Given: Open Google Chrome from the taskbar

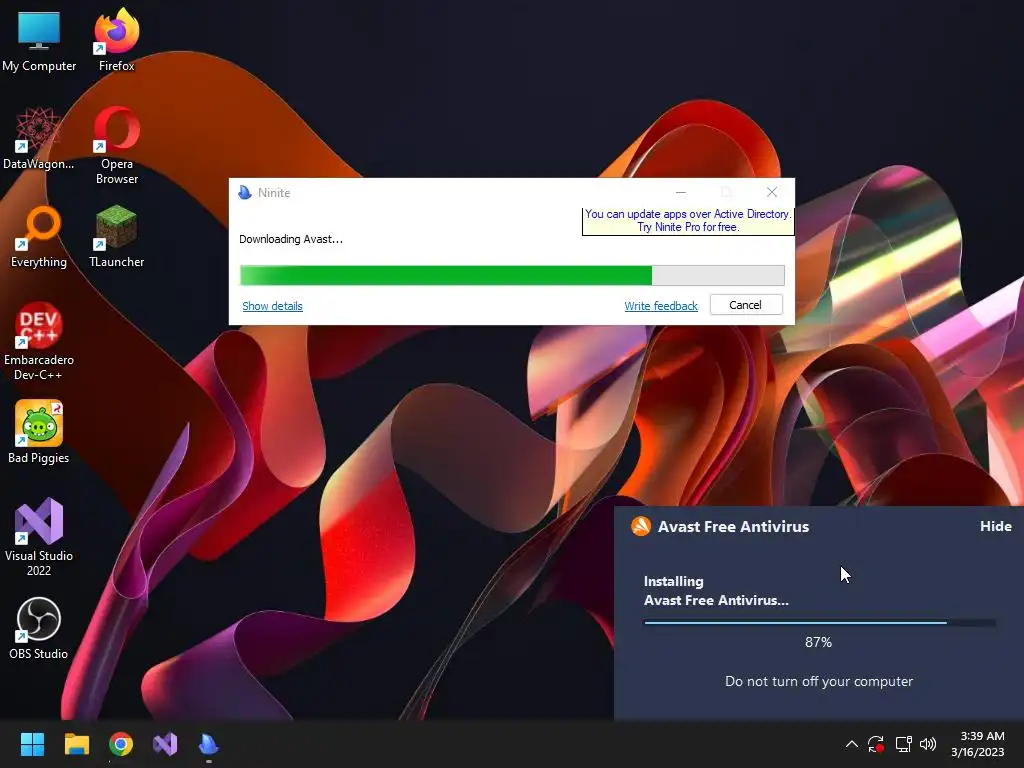Looking at the screenshot, I should click(x=121, y=744).
